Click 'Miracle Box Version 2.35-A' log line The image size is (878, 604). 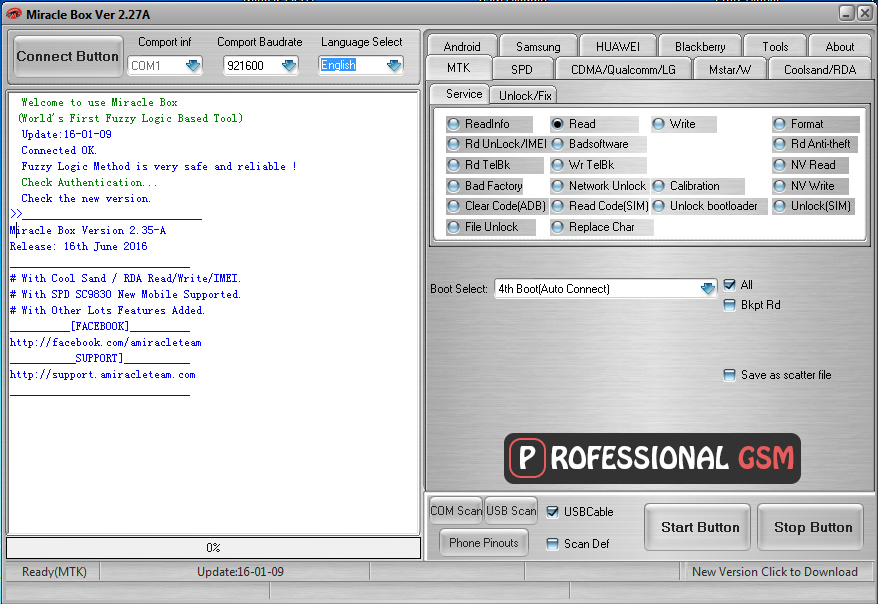(x=88, y=231)
